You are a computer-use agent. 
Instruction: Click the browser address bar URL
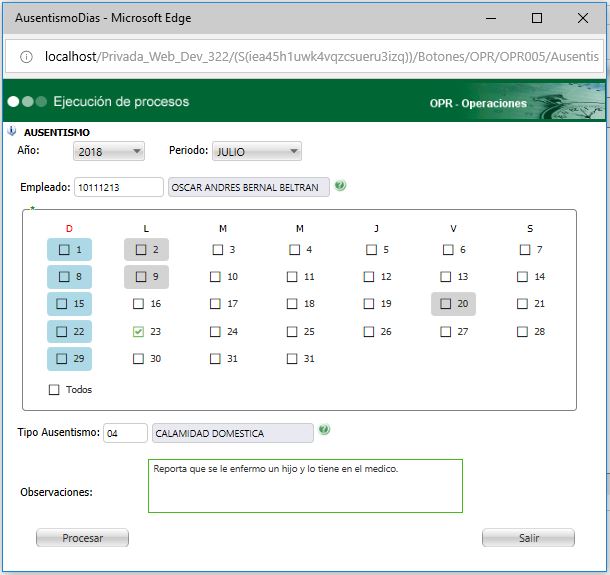click(321, 57)
